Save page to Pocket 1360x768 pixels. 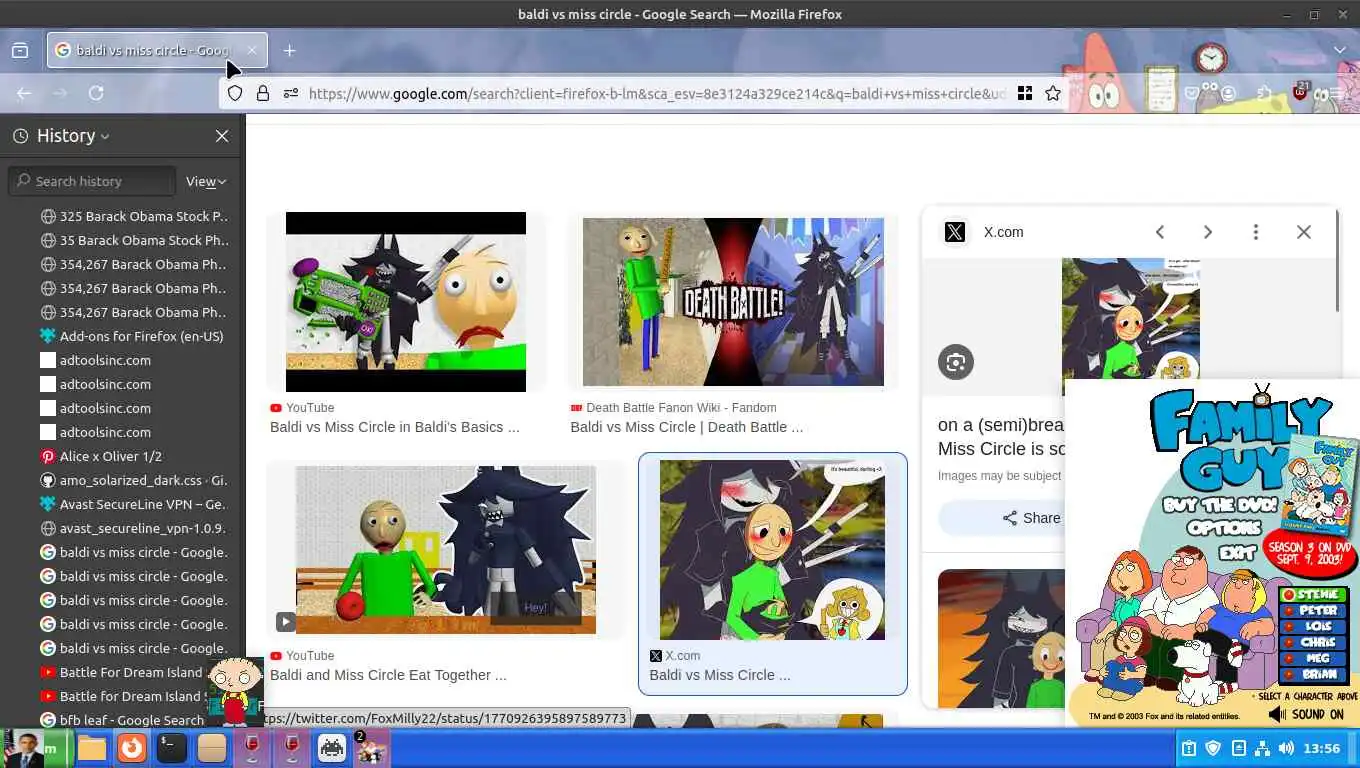tap(1192, 93)
